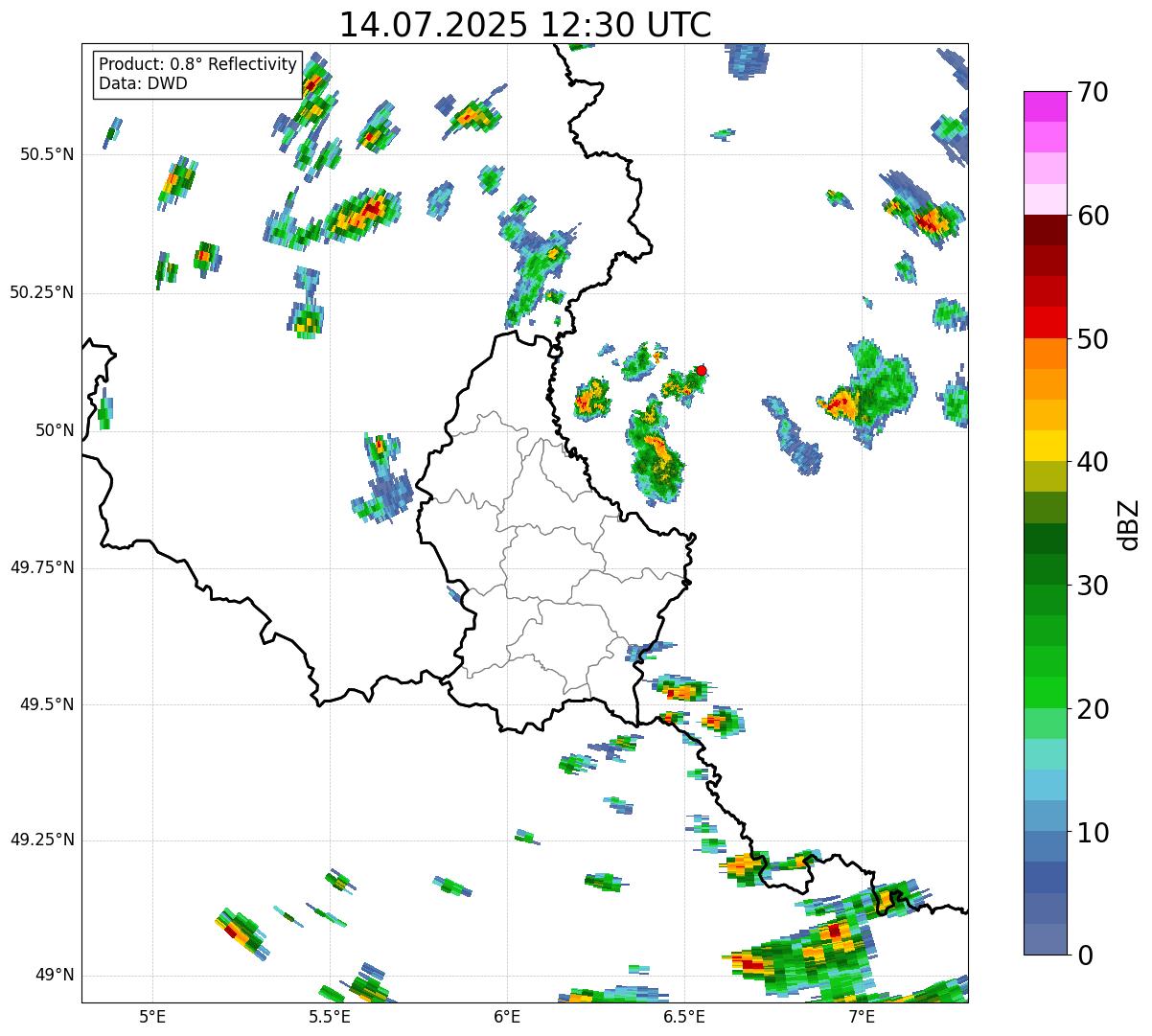Click the 7°E longitude label
This screenshot has width=1152, height=1036.
point(862,1017)
